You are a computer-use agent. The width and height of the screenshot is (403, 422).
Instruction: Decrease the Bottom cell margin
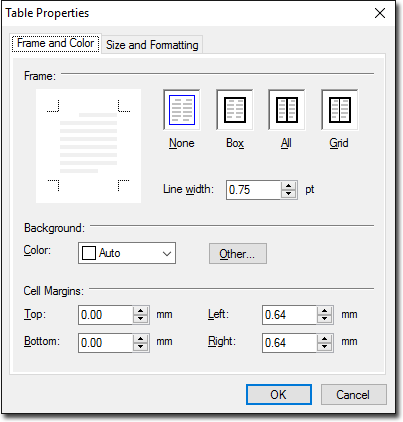click(141, 347)
